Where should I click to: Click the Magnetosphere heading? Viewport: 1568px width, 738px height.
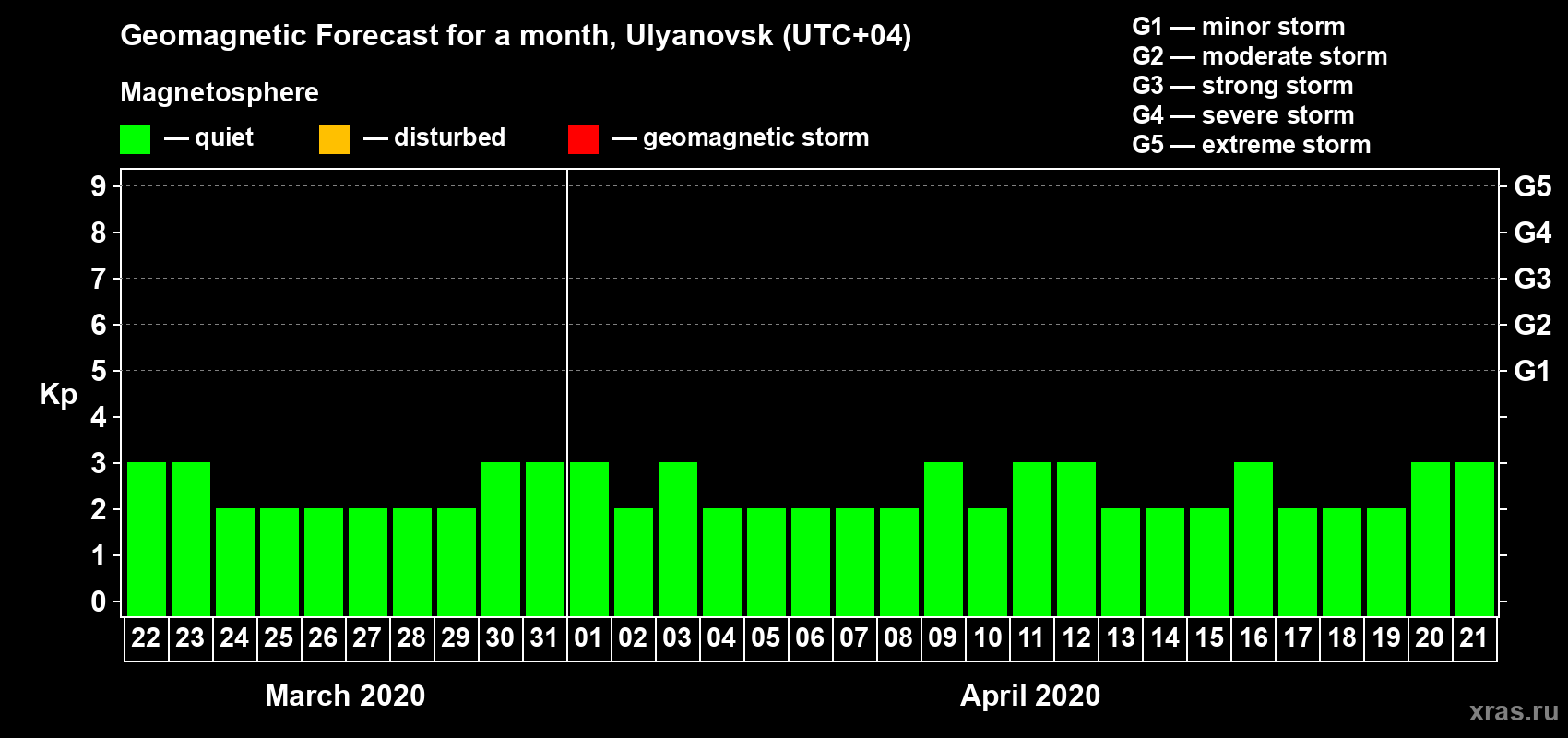coord(220,92)
